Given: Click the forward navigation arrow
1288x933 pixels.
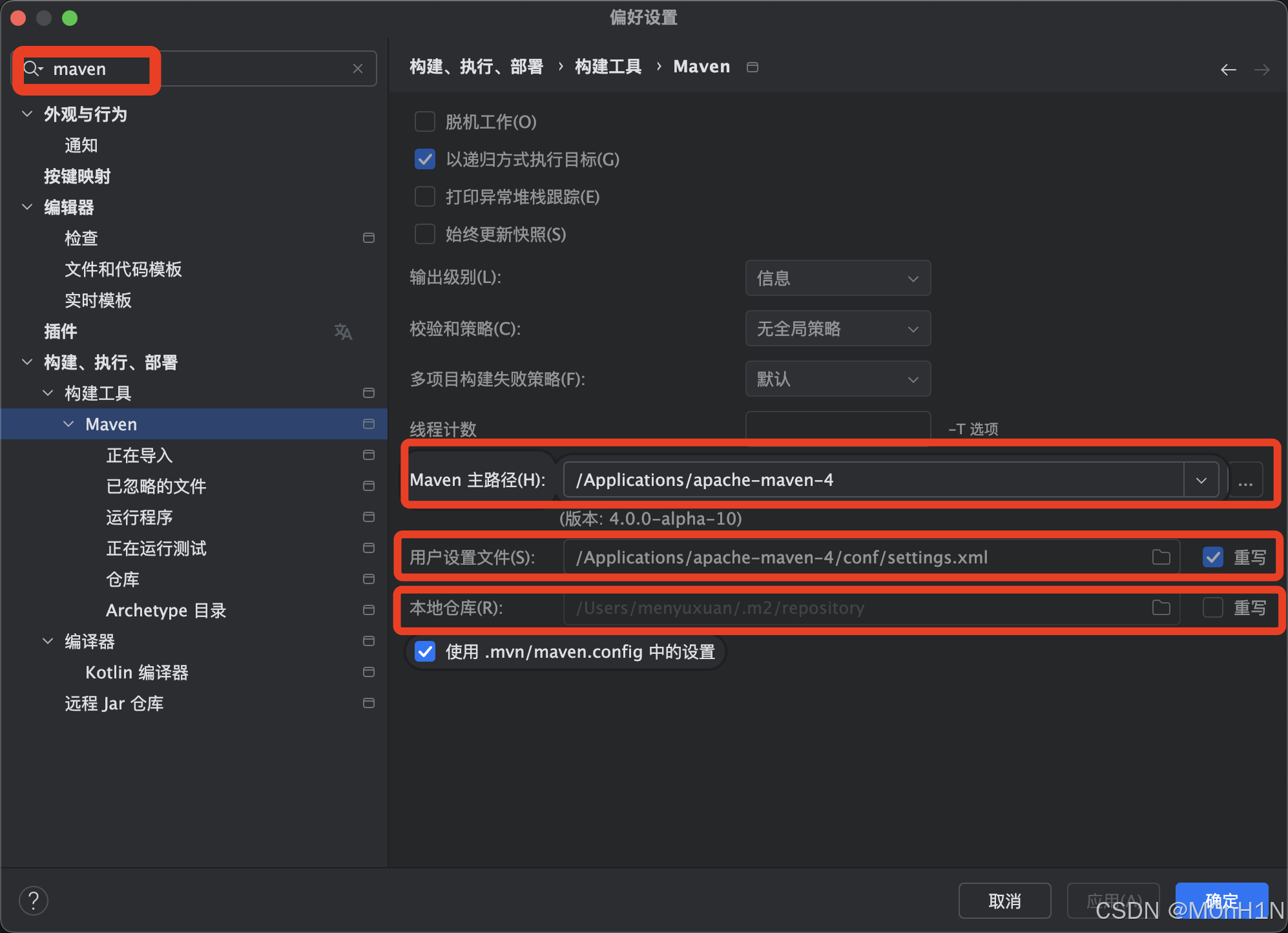Looking at the screenshot, I should [1262, 69].
